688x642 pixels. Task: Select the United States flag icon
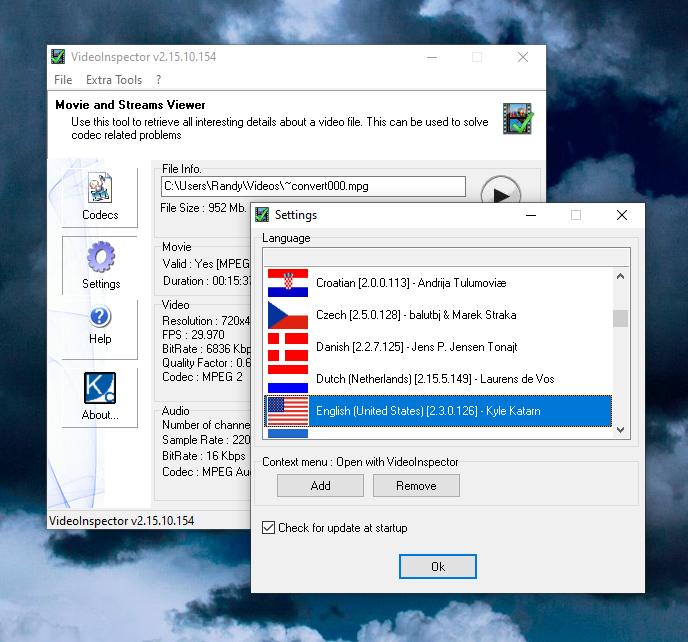coord(288,411)
